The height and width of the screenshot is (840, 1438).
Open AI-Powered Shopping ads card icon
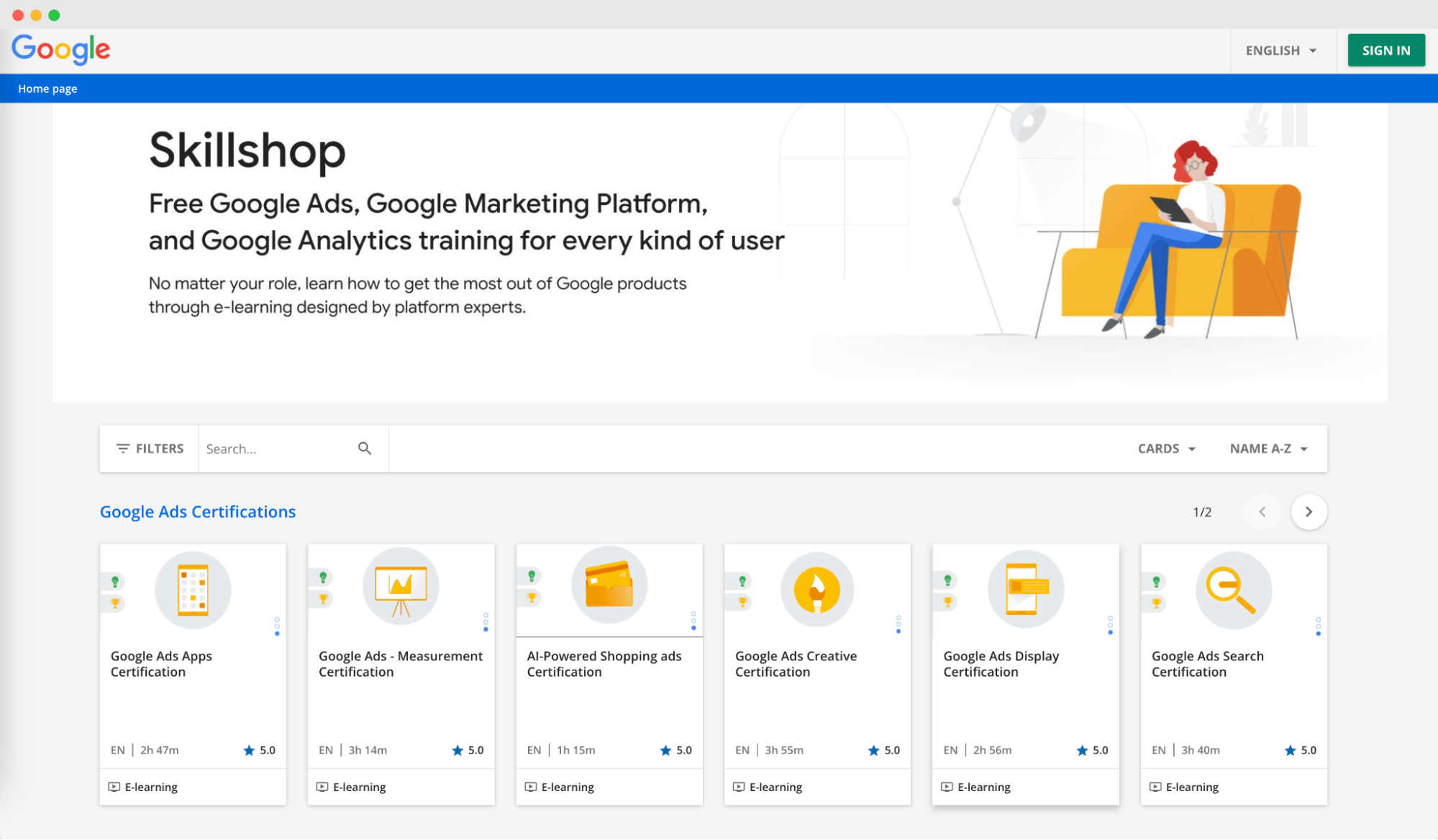pos(609,585)
